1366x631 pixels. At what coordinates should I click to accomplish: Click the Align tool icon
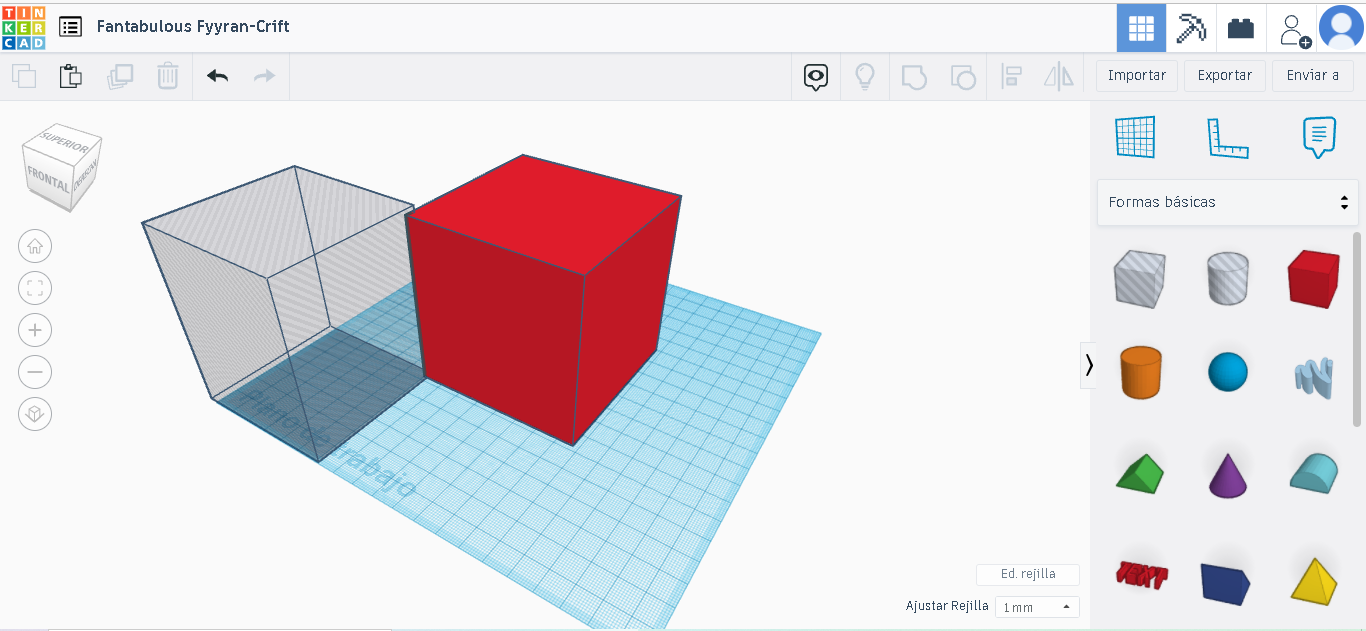click(x=1011, y=76)
